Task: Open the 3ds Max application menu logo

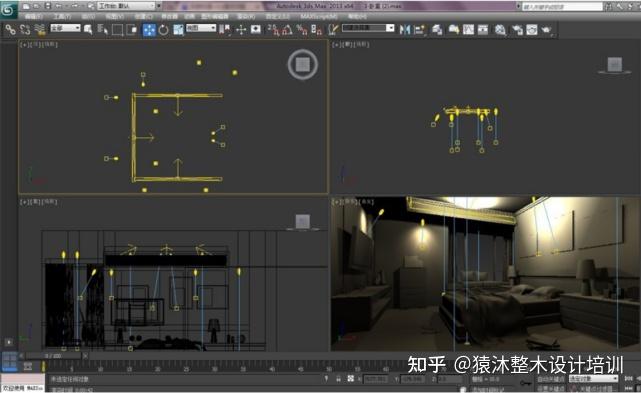Action: point(8,9)
